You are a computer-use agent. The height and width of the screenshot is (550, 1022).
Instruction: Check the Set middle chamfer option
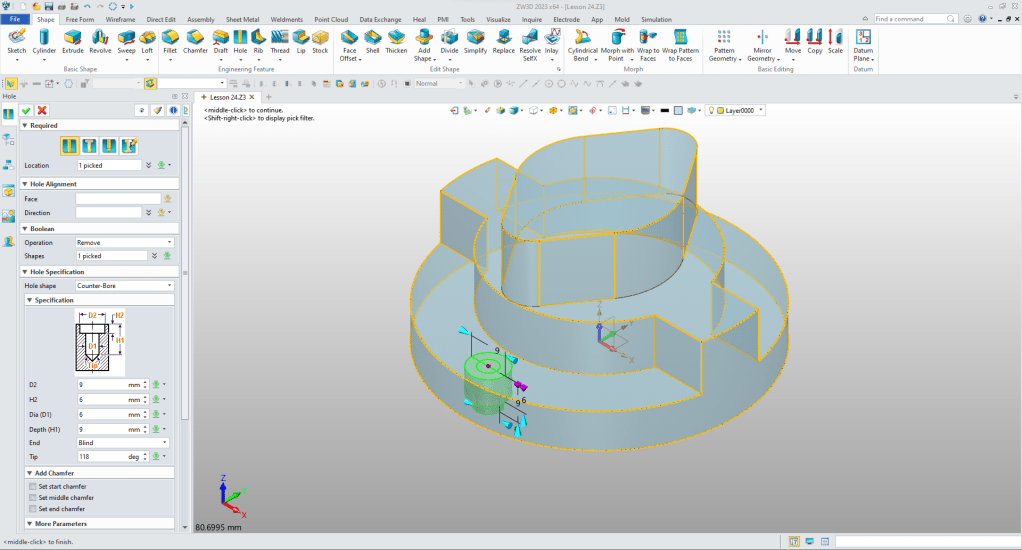pyautogui.click(x=33, y=497)
